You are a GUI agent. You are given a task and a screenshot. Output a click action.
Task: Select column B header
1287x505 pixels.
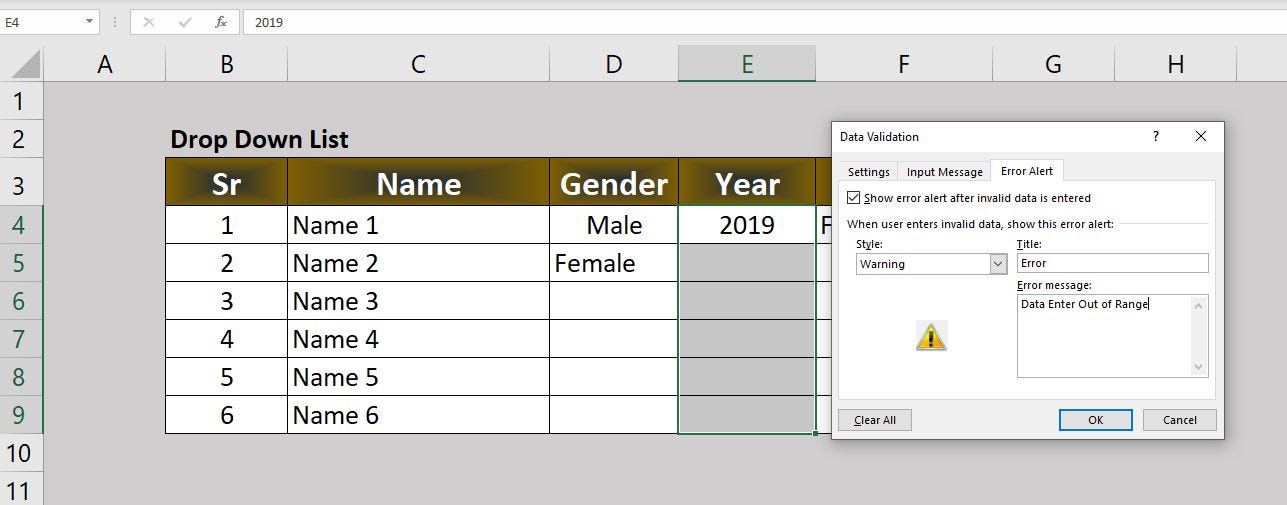(x=227, y=65)
